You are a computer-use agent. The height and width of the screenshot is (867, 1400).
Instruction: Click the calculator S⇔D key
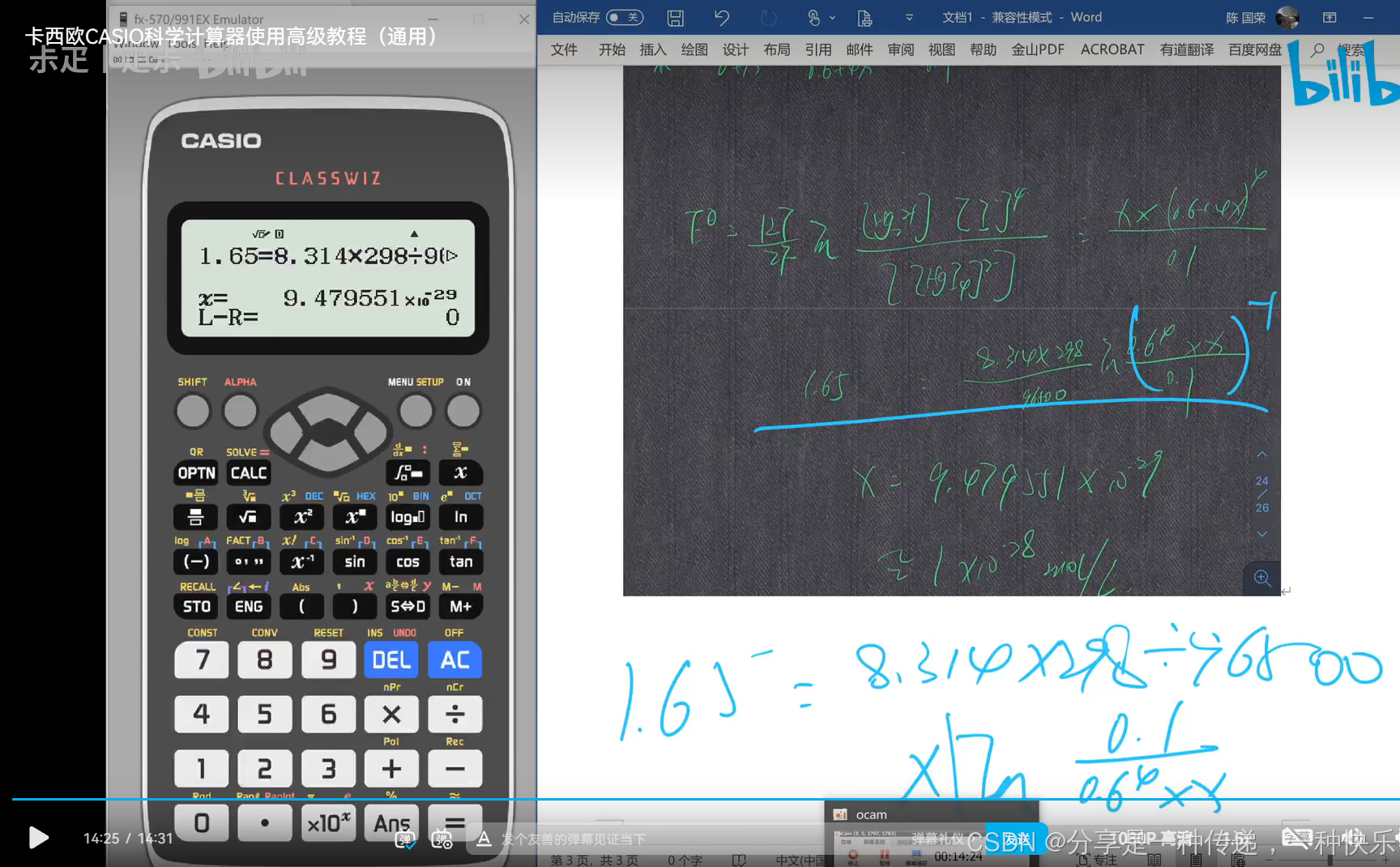[408, 606]
